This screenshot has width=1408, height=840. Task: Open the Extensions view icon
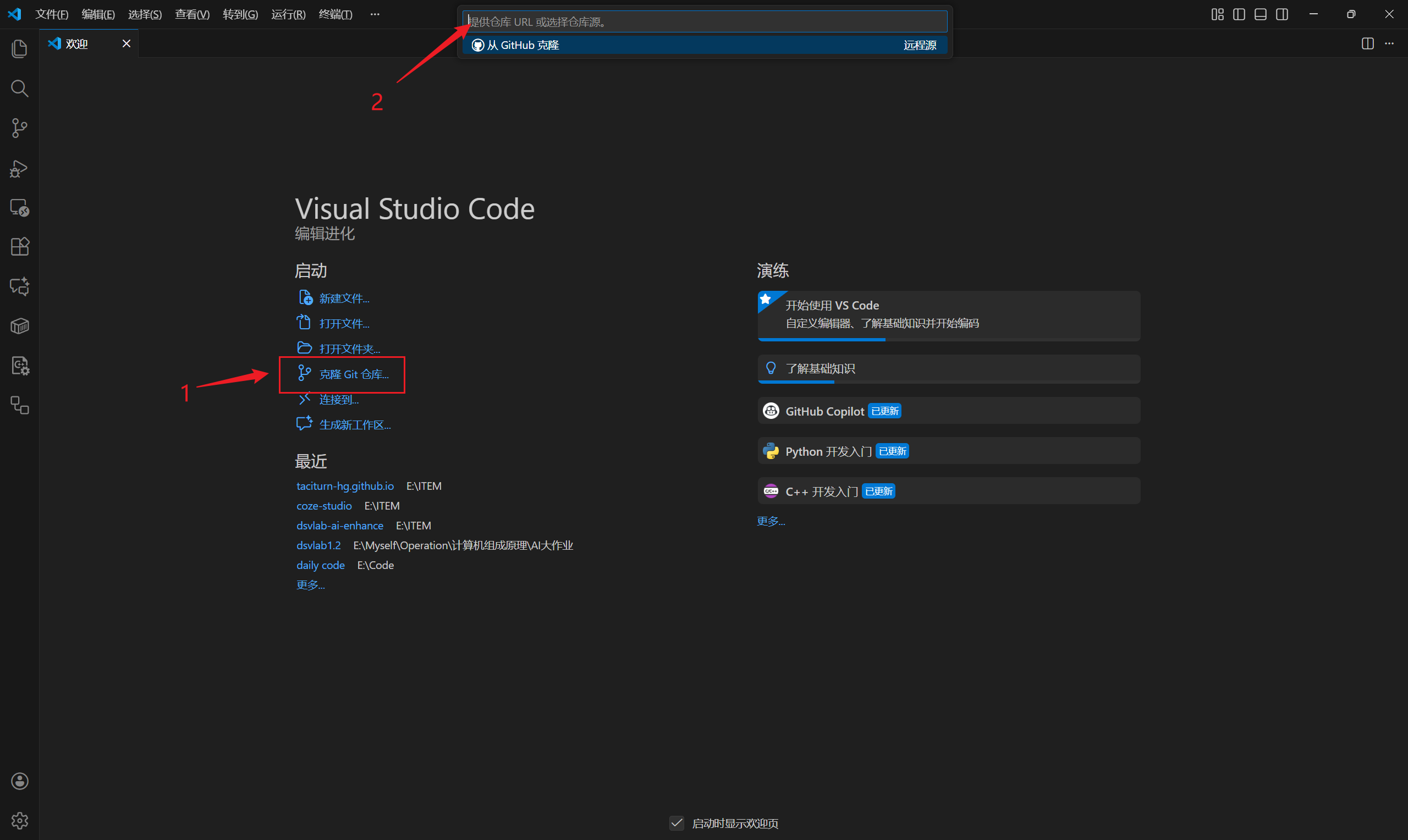19,247
